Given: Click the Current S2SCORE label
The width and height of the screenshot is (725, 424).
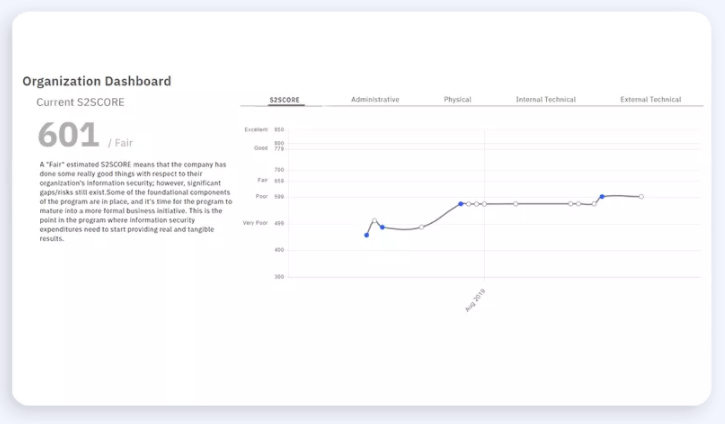Looking at the screenshot, I should 81,102.
